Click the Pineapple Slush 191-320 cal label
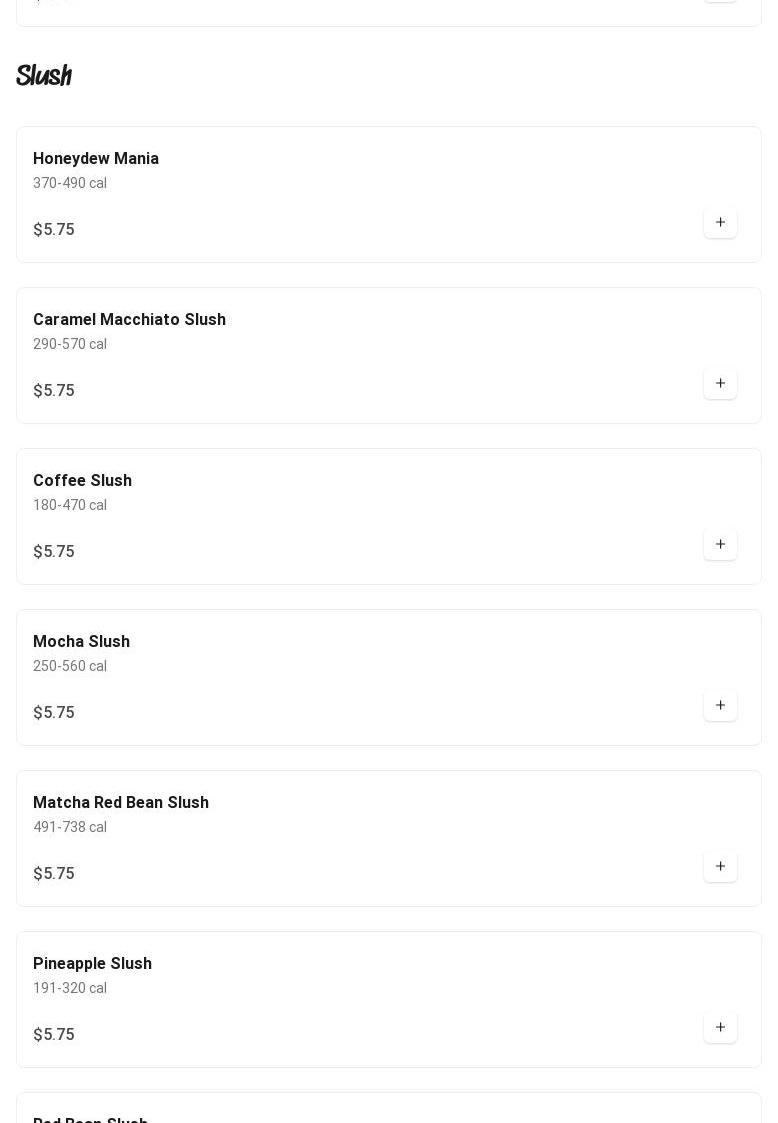Image resolution: width=778 pixels, height=1123 pixels. point(70,988)
